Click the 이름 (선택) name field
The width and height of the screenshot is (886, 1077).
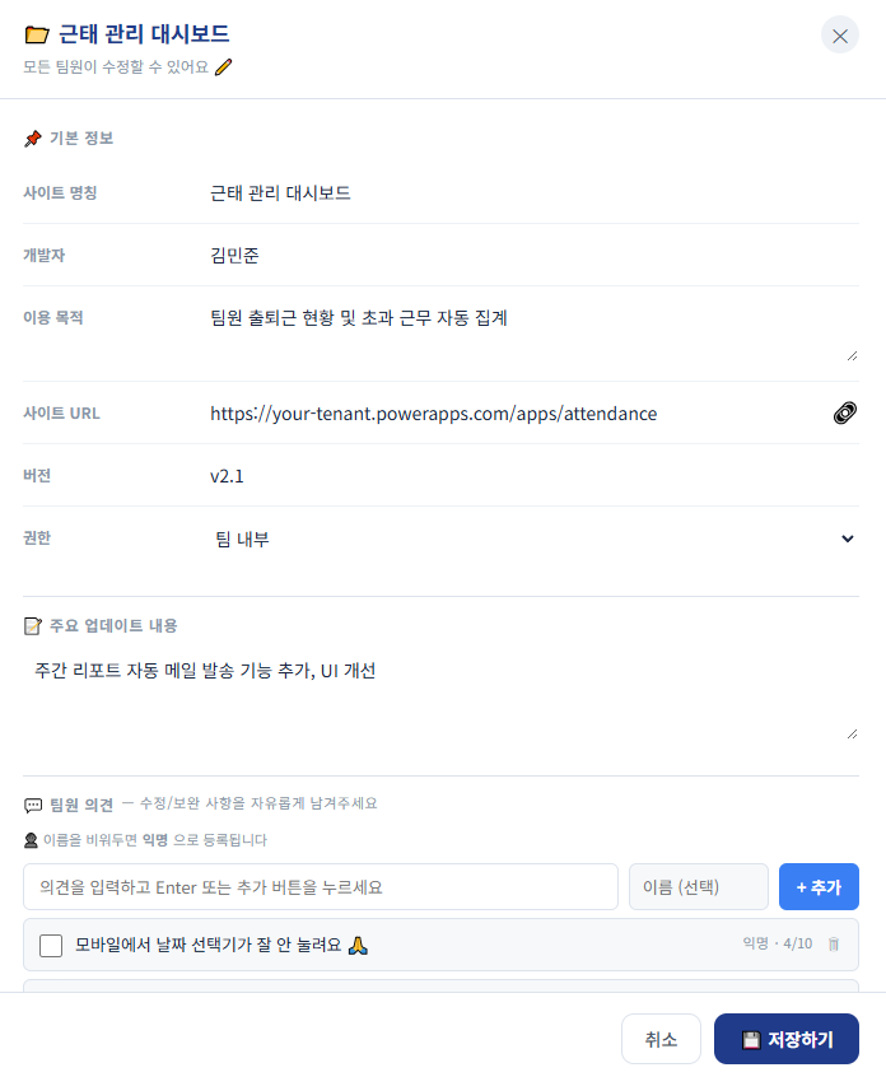[x=698, y=886]
